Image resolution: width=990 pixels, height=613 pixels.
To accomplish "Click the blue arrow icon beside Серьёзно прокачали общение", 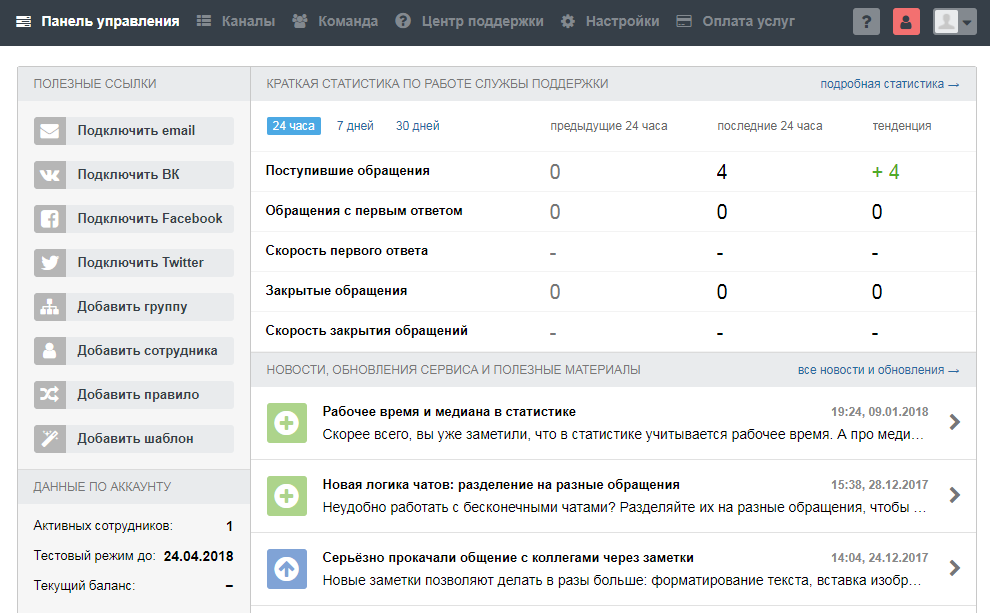I will pyautogui.click(x=287, y=567).
